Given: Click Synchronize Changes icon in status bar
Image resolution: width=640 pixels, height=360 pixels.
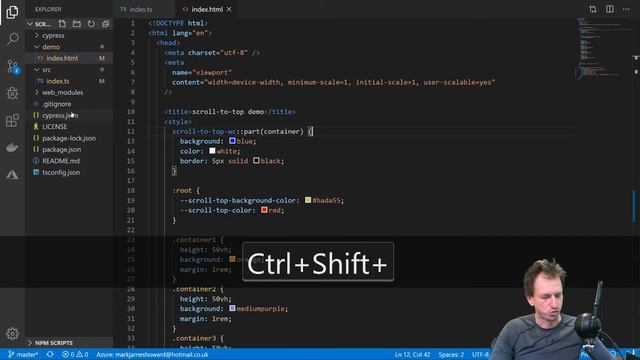Looking at the screenshot, I should (x=50, y=354).
